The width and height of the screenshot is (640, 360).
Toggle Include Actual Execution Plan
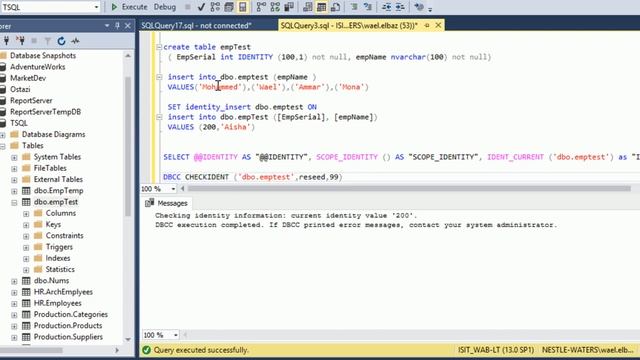coord(261,7)
